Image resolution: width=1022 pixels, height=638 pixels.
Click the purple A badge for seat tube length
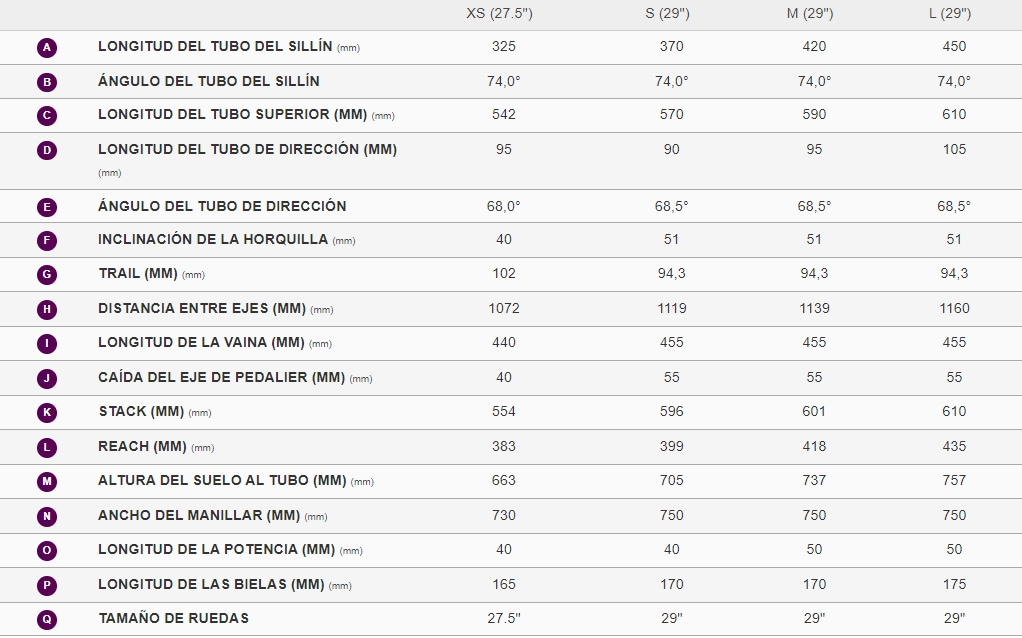(47, 48)
